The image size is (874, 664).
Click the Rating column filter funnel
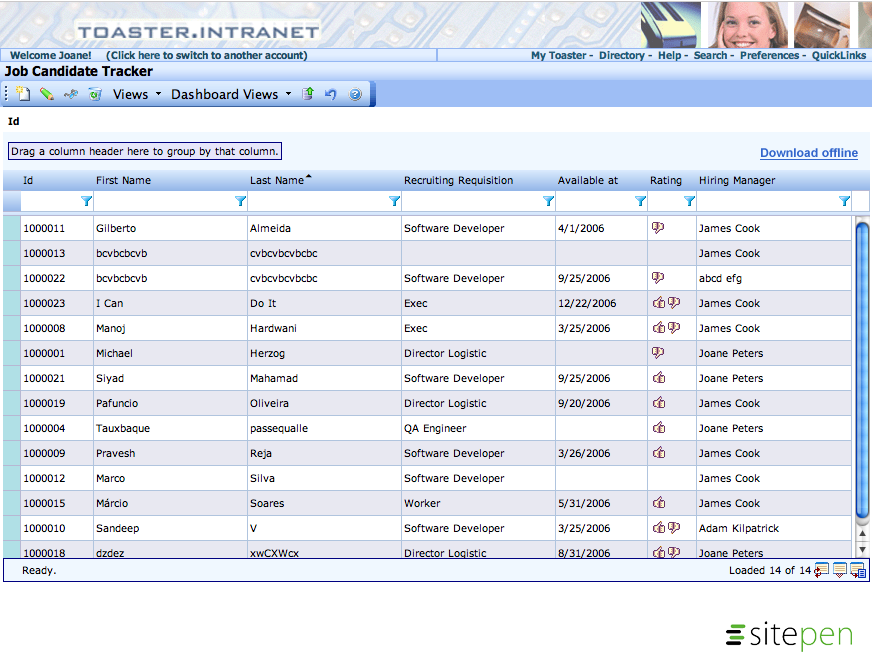tap(690, 201)
